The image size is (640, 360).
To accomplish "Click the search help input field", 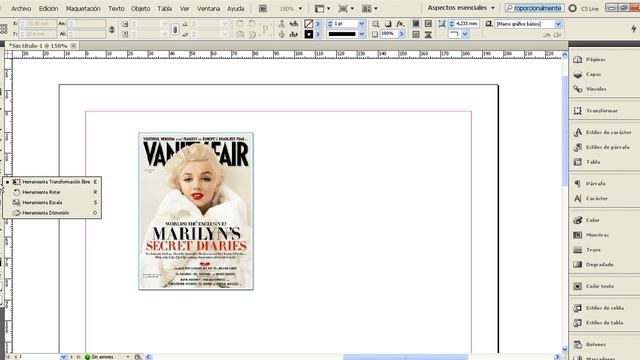I will (535, 8).
